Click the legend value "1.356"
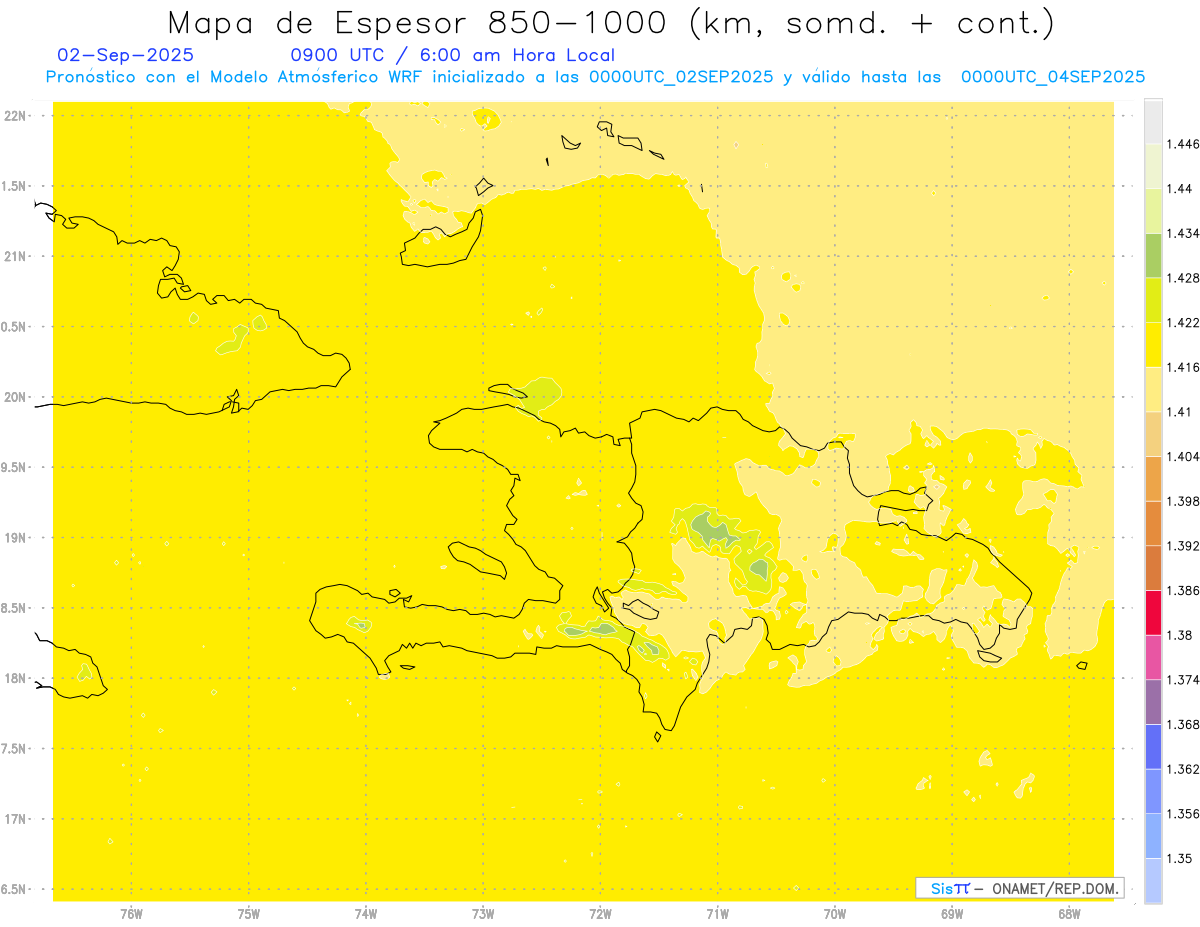Screen dimensions: 1200x927 tap(1183, 814)
